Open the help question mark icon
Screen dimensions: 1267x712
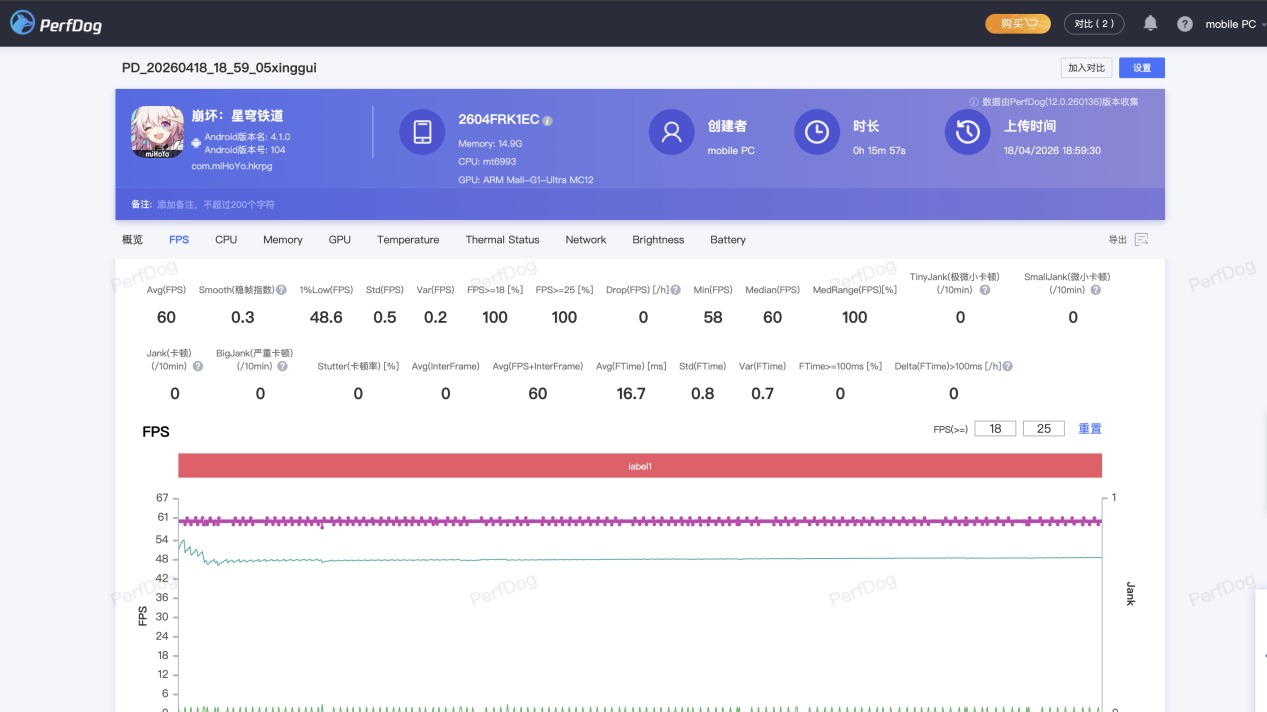1185,24
